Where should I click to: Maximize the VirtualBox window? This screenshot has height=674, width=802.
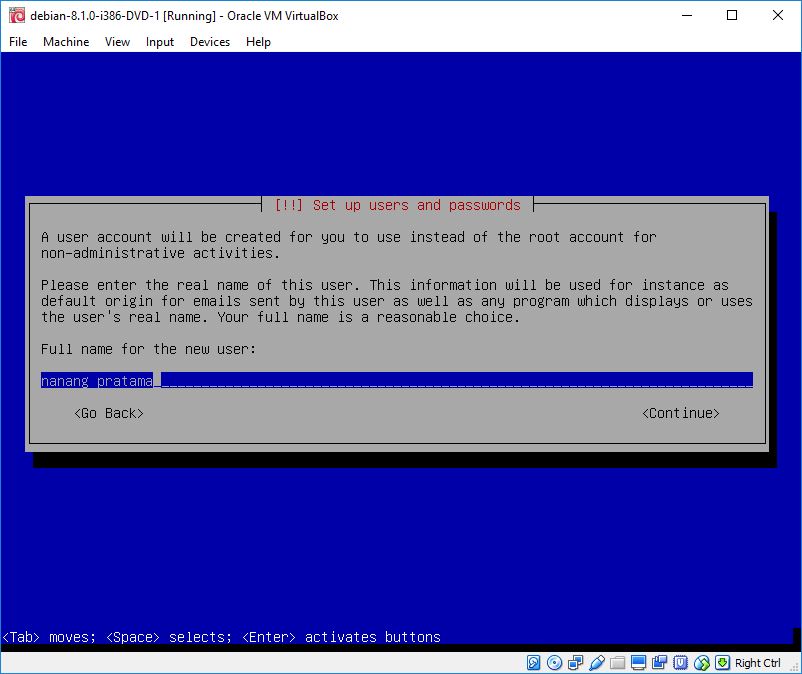pyautogui.click(x=732, y=15)
